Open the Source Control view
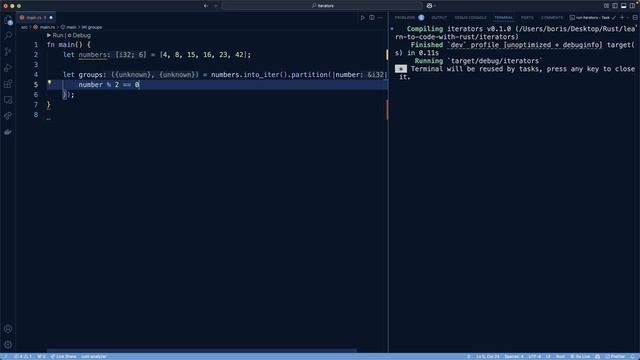The width and height of the screenshot is (640, 360). [8, 52]
